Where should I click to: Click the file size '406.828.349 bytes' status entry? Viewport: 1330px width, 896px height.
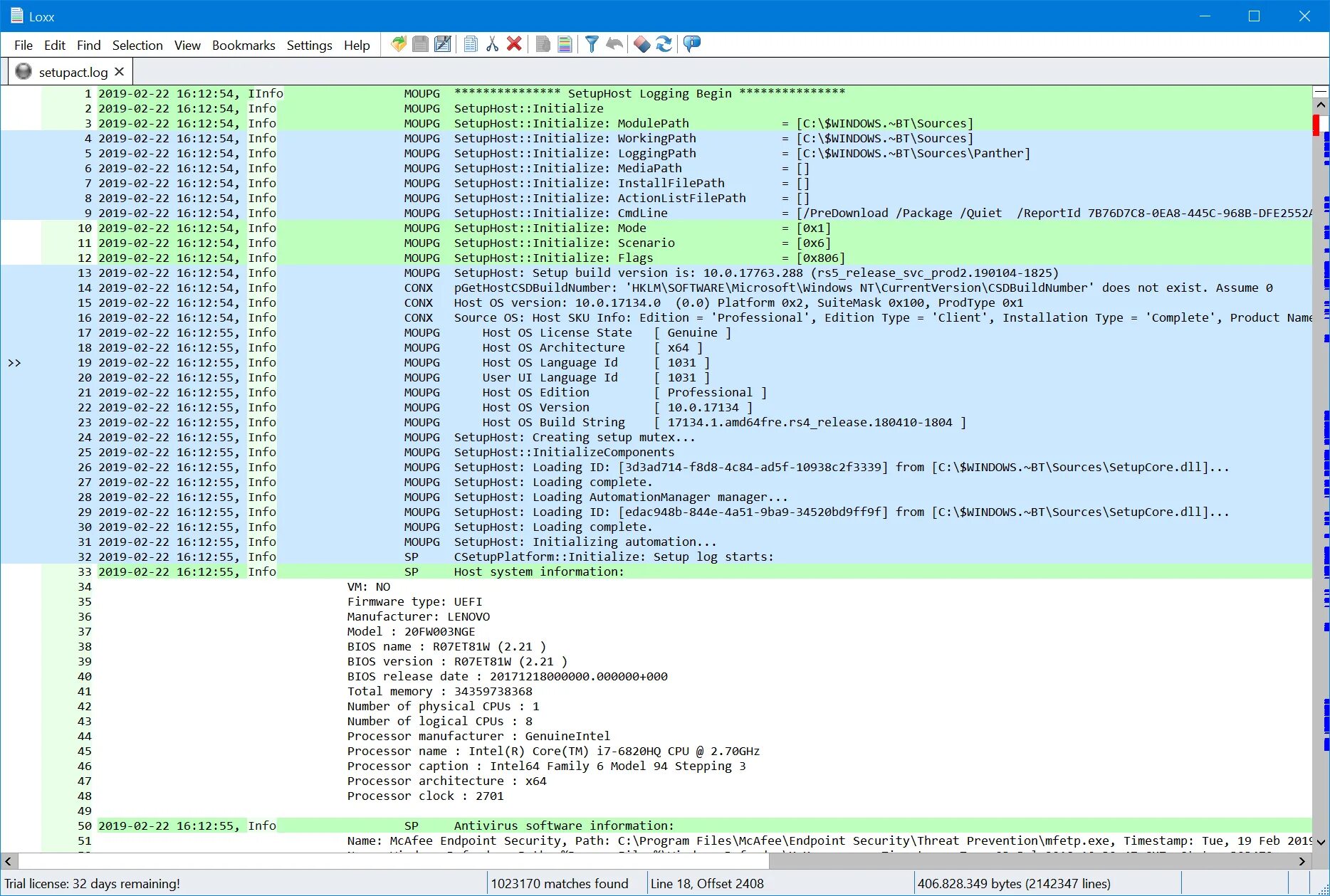[x=1014, y=884]
